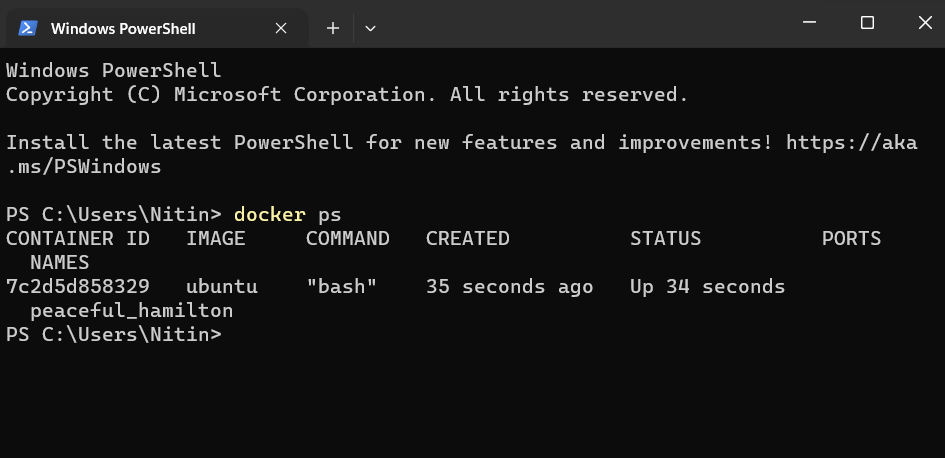Click the STATUS column header
945x458 pixels.
click(x=665, y=239)
